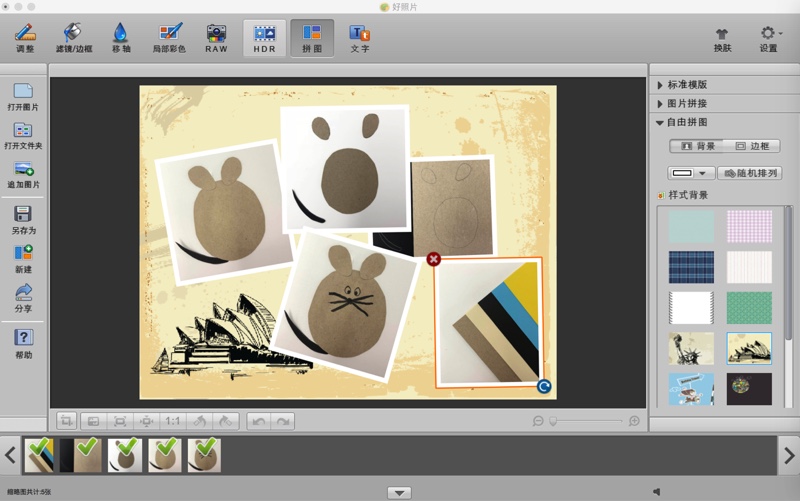Choose the pink gingham background
The width and height of the screenshot is (800, 501).
click(749, 227)
